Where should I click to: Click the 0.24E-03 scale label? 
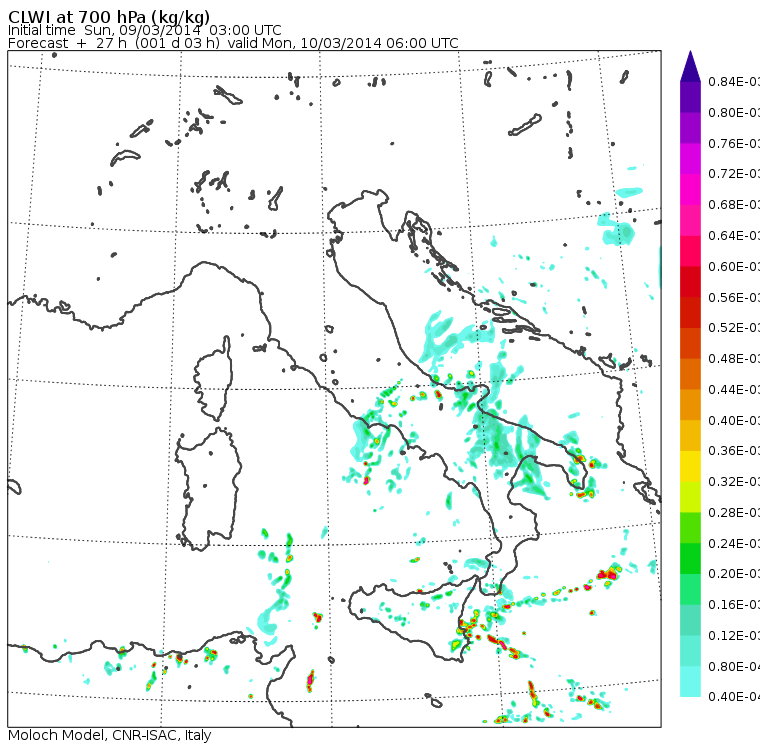point(734,543)
